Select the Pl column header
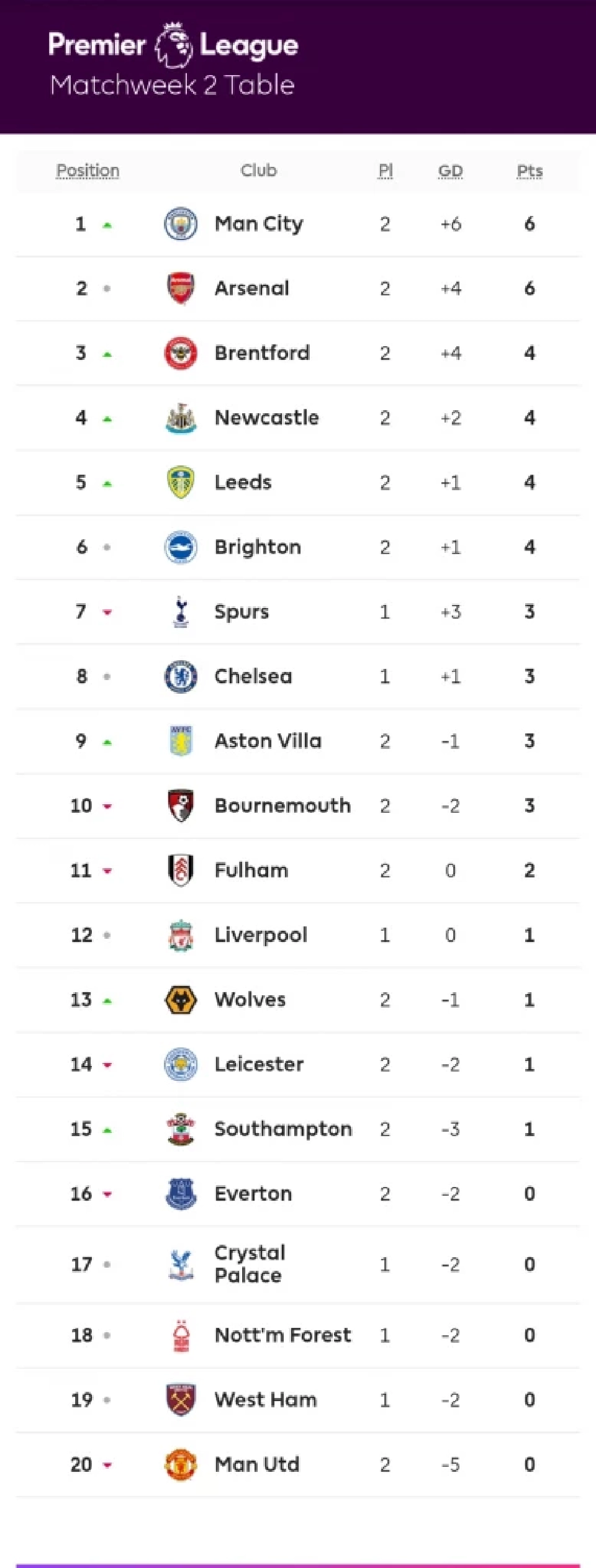 [x=386, y=171]
